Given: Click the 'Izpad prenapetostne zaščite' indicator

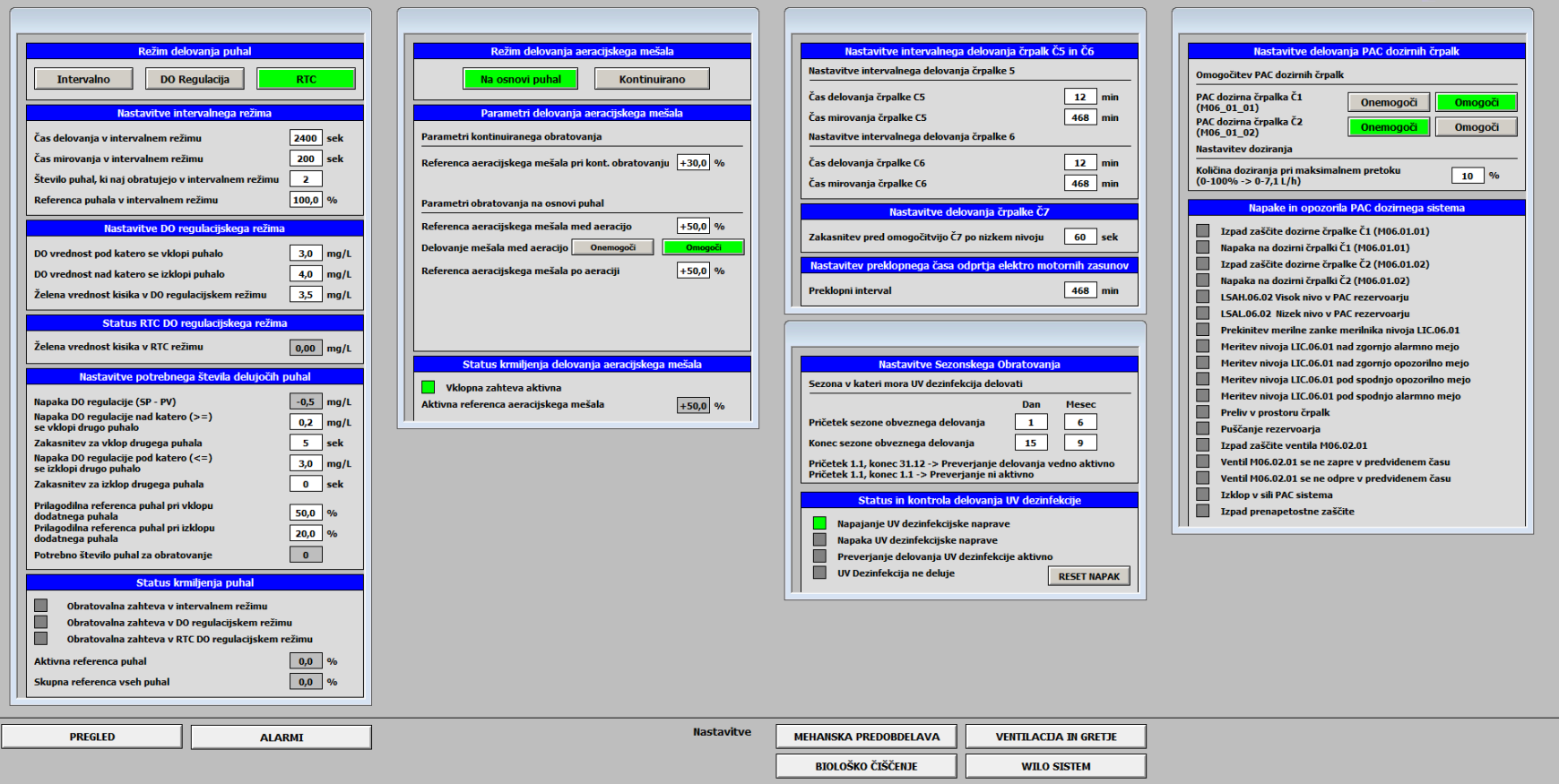Looking at the screenshot, I should click(x=1202, y=511).
